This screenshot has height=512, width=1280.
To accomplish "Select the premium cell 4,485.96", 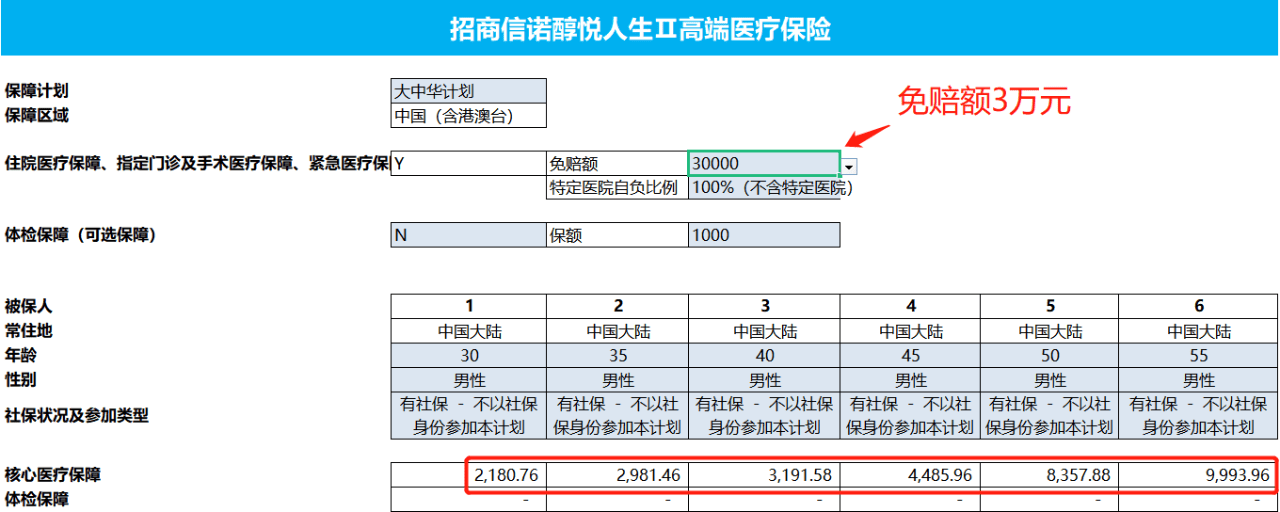I will pyautogui.click(x=910, y=475).
